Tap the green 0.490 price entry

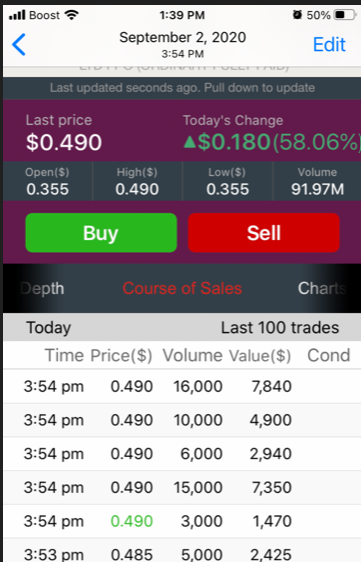132,521
